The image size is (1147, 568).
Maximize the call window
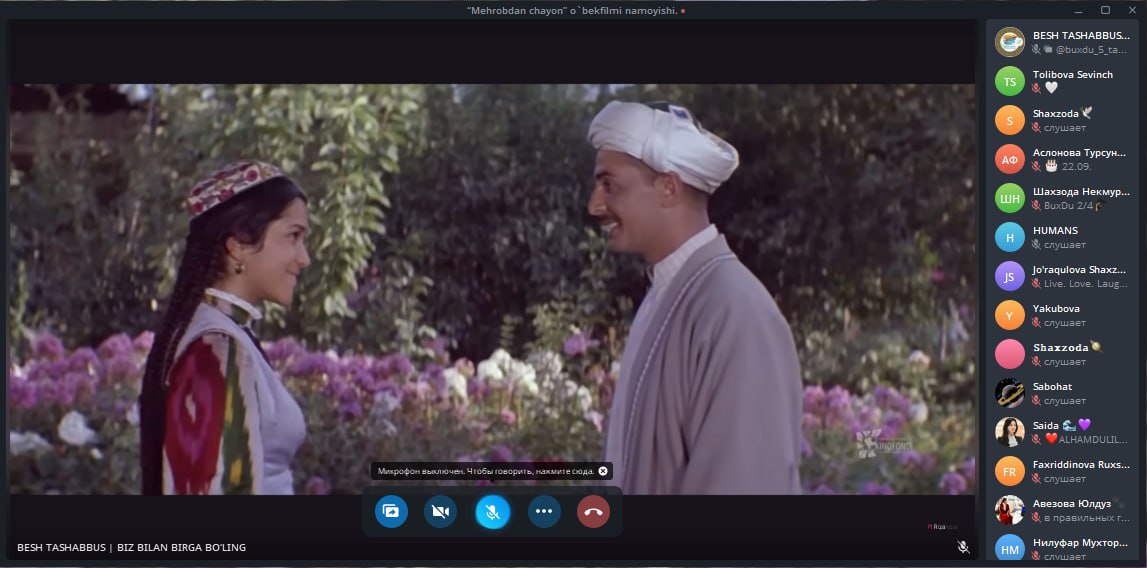tap(1105, 10)
